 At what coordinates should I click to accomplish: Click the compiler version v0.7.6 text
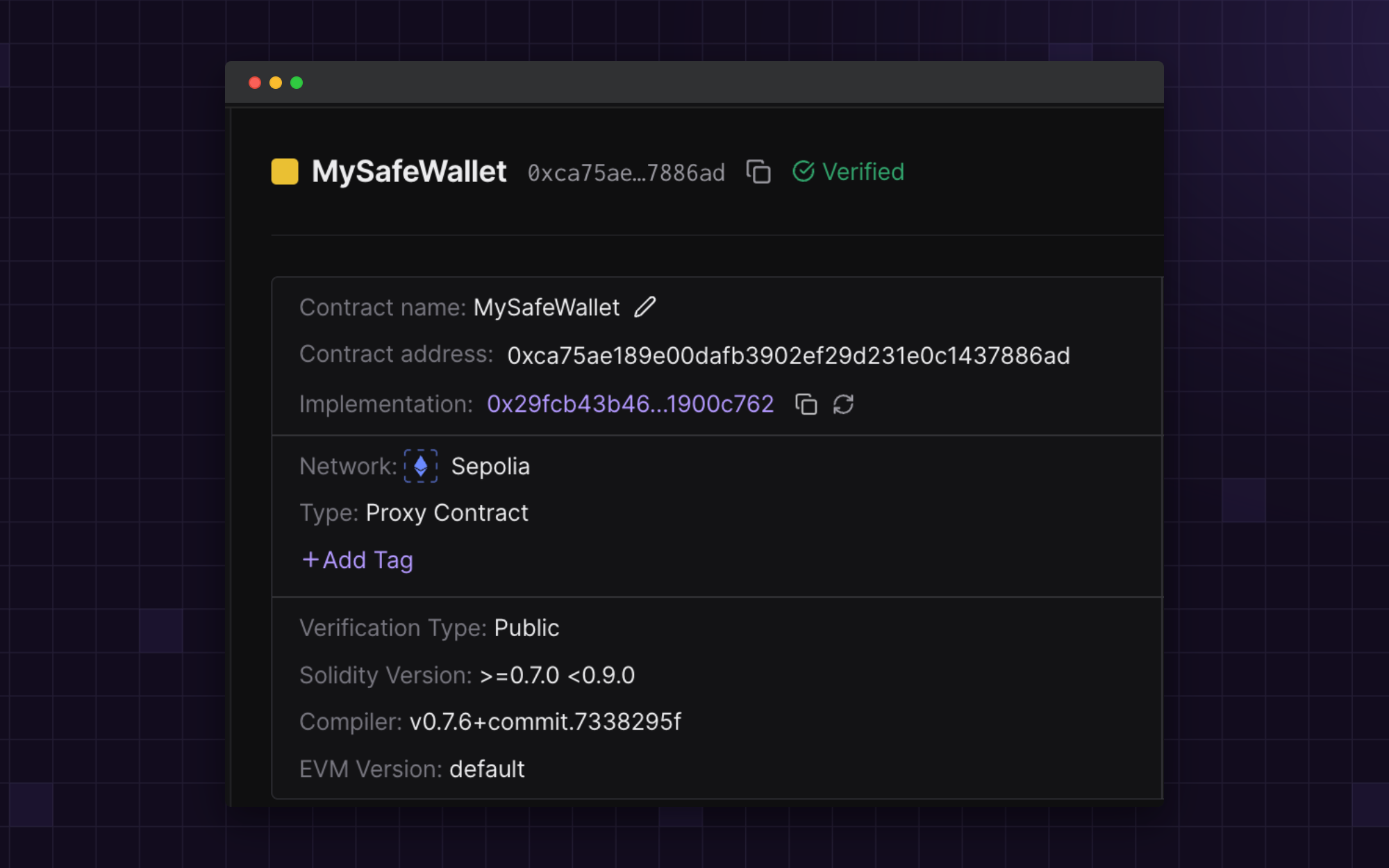[x=545, y=722]
